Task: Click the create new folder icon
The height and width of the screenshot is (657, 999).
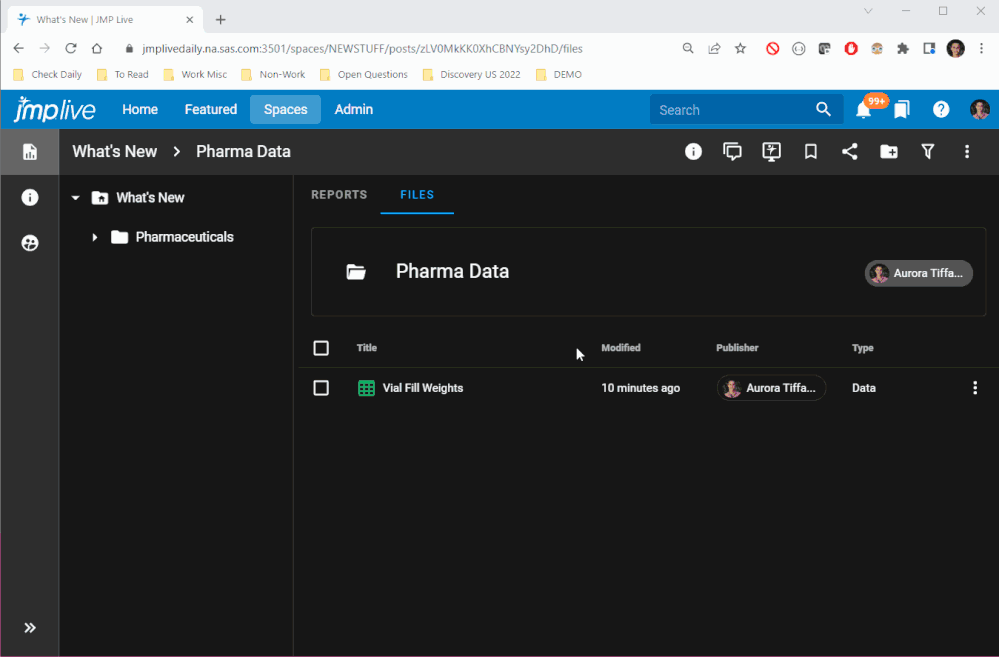Action: pos(889,152)
